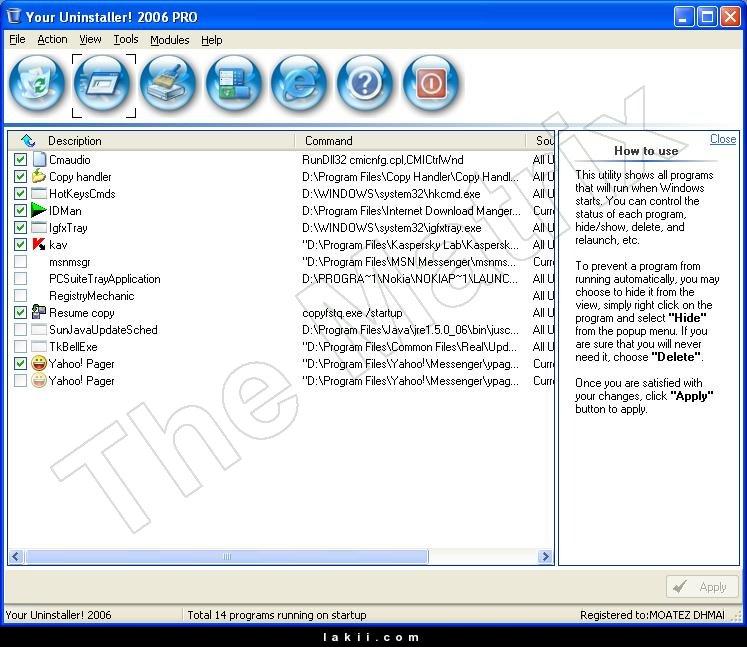Click the HotKeysCmds window icon
Viewport: 747px width, 647px height.
(x=39, y=193)
